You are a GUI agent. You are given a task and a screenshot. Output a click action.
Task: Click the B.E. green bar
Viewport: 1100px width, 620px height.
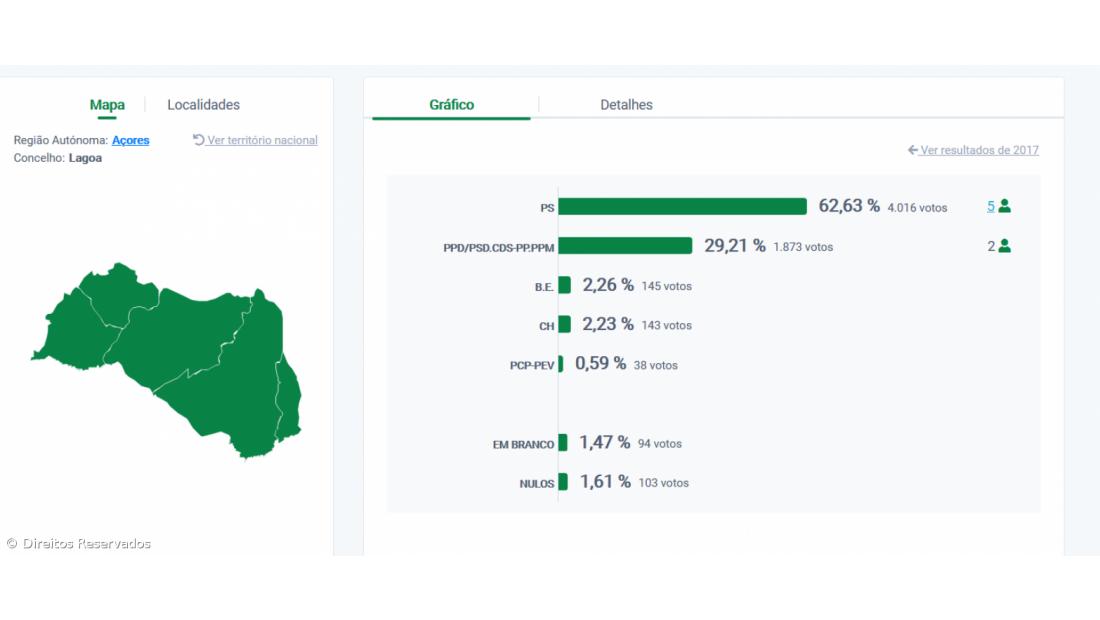click(x=564, y=285)
